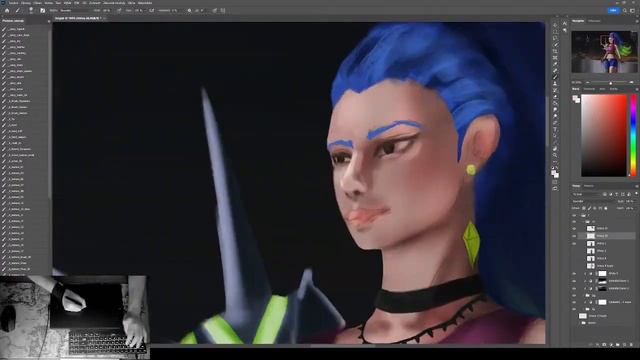
Task: Select the Brush tool in the toolbar
Action: click(x=555, y=77)
